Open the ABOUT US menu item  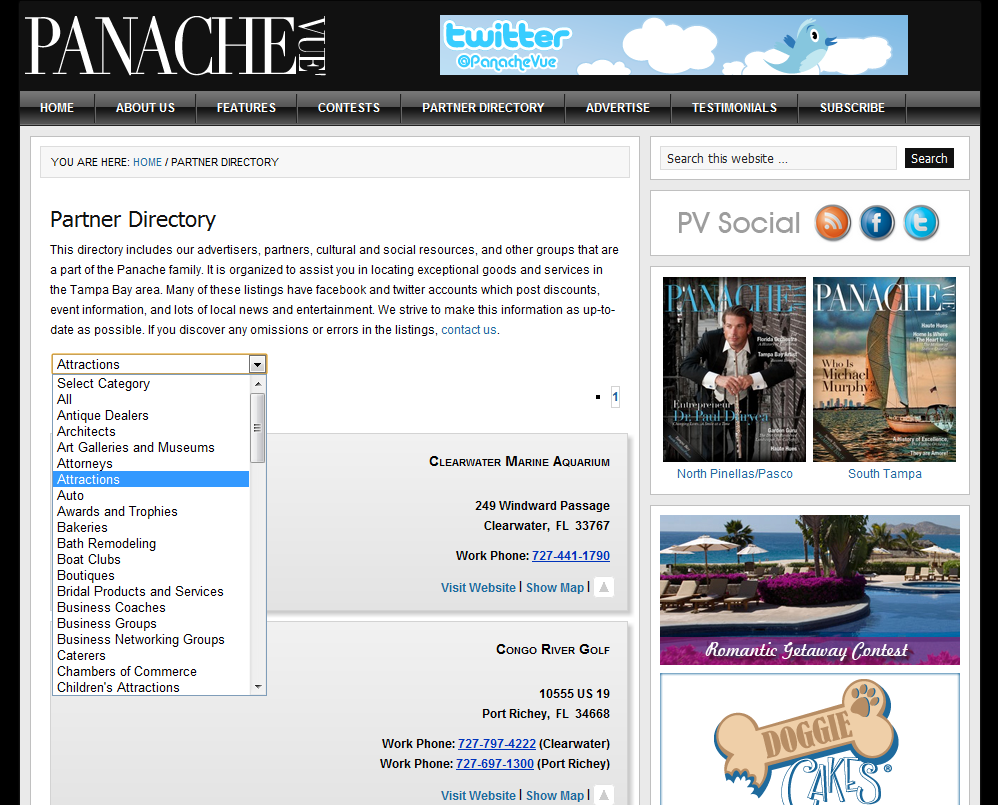[x=145, y=108]
